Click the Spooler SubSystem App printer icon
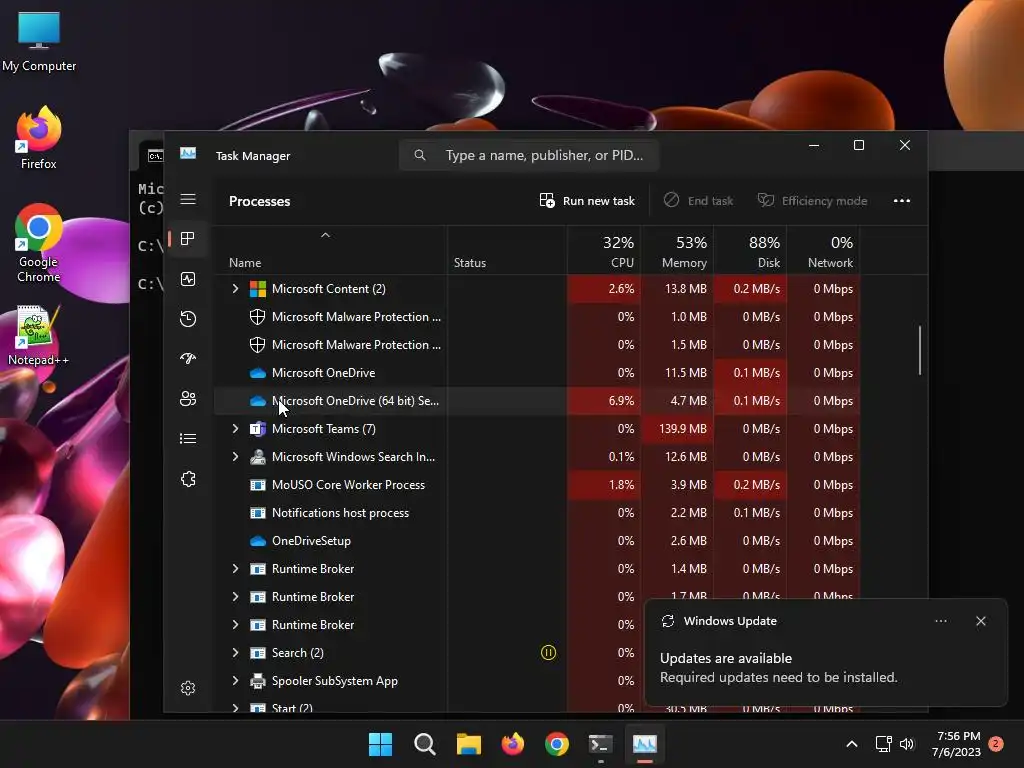Screen dimensions: 1024x768 (258, 681)
